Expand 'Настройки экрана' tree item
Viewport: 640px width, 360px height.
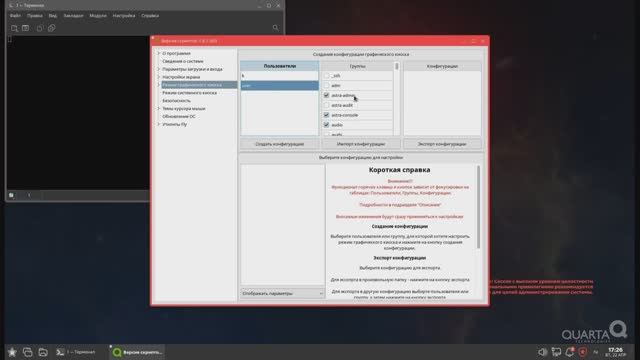click(159, 77)
